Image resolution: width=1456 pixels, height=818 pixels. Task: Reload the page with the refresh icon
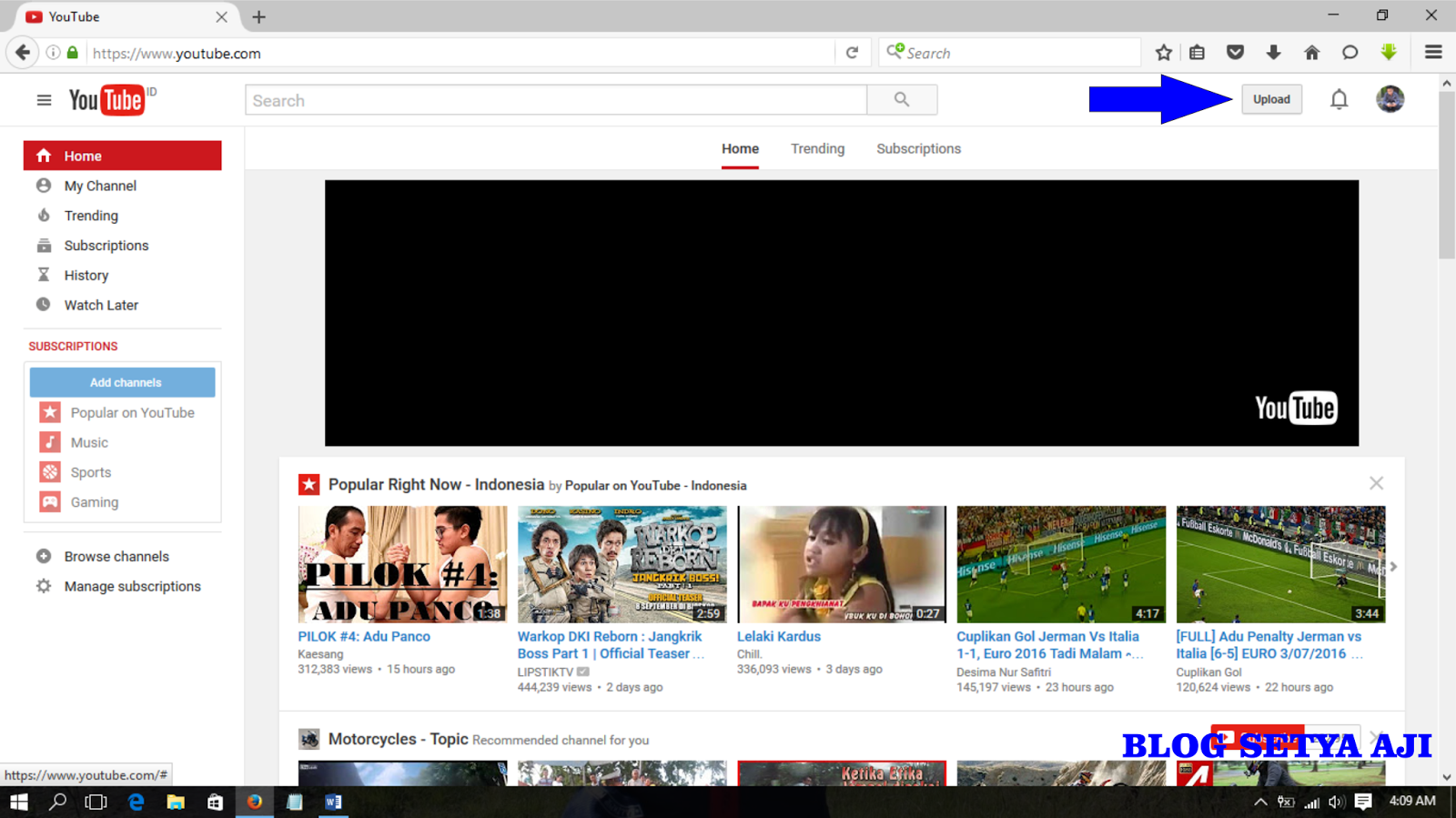point(852,53)
